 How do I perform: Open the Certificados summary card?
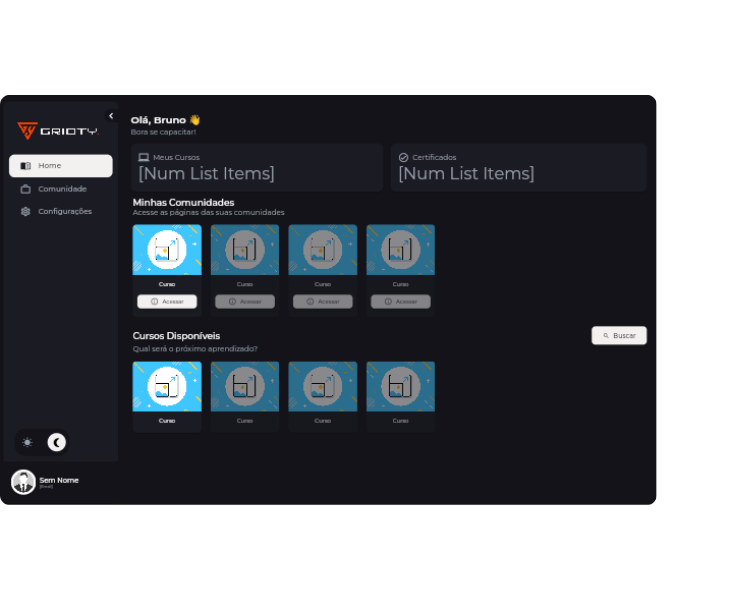(518, 167)
